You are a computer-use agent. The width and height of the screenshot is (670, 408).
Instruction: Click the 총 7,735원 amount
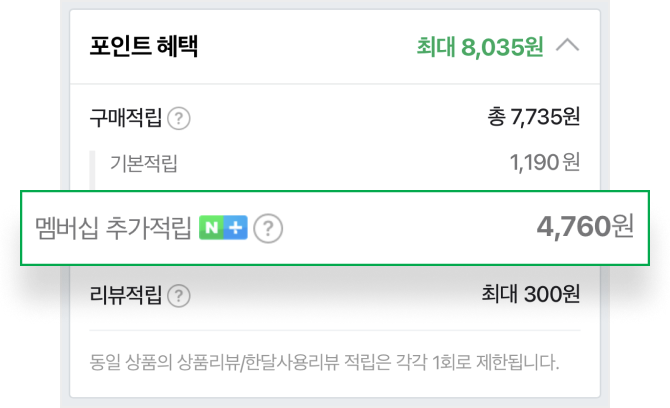(533, 117)
